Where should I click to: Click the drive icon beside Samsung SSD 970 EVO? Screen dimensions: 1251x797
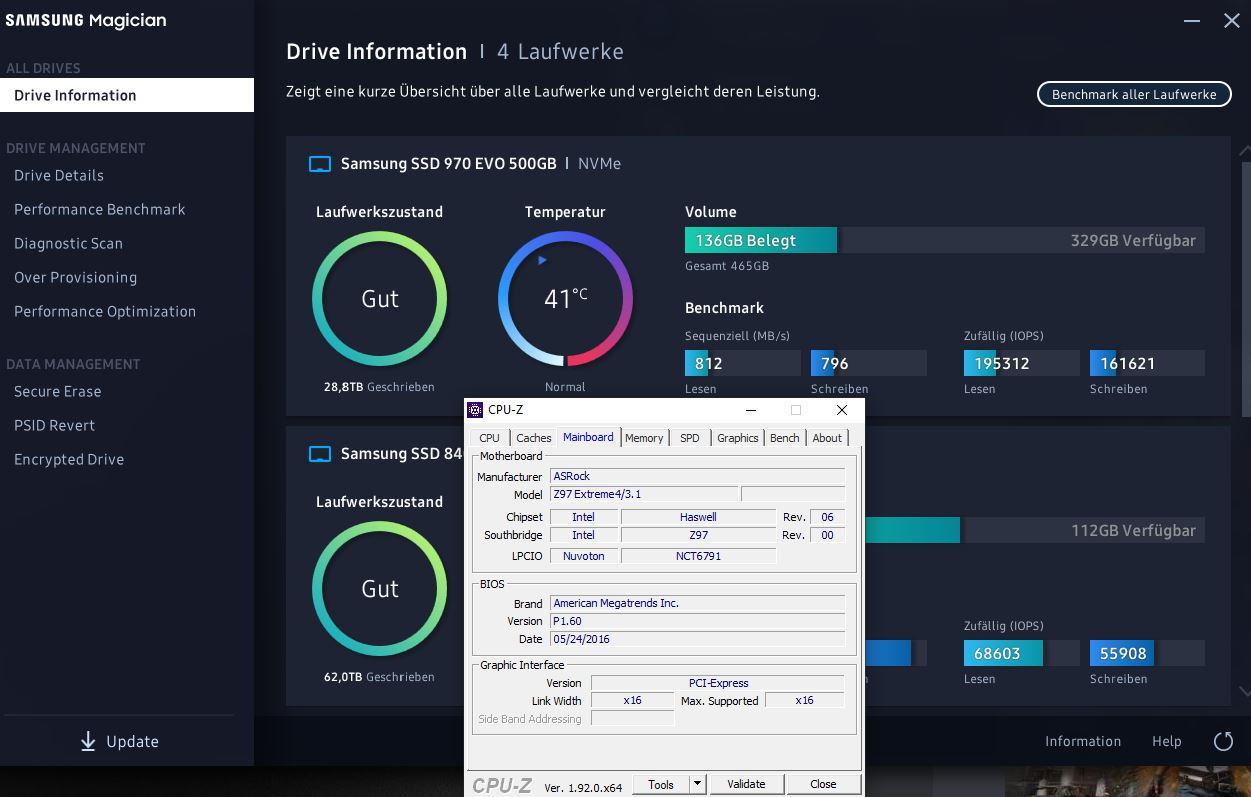point(319,164)
